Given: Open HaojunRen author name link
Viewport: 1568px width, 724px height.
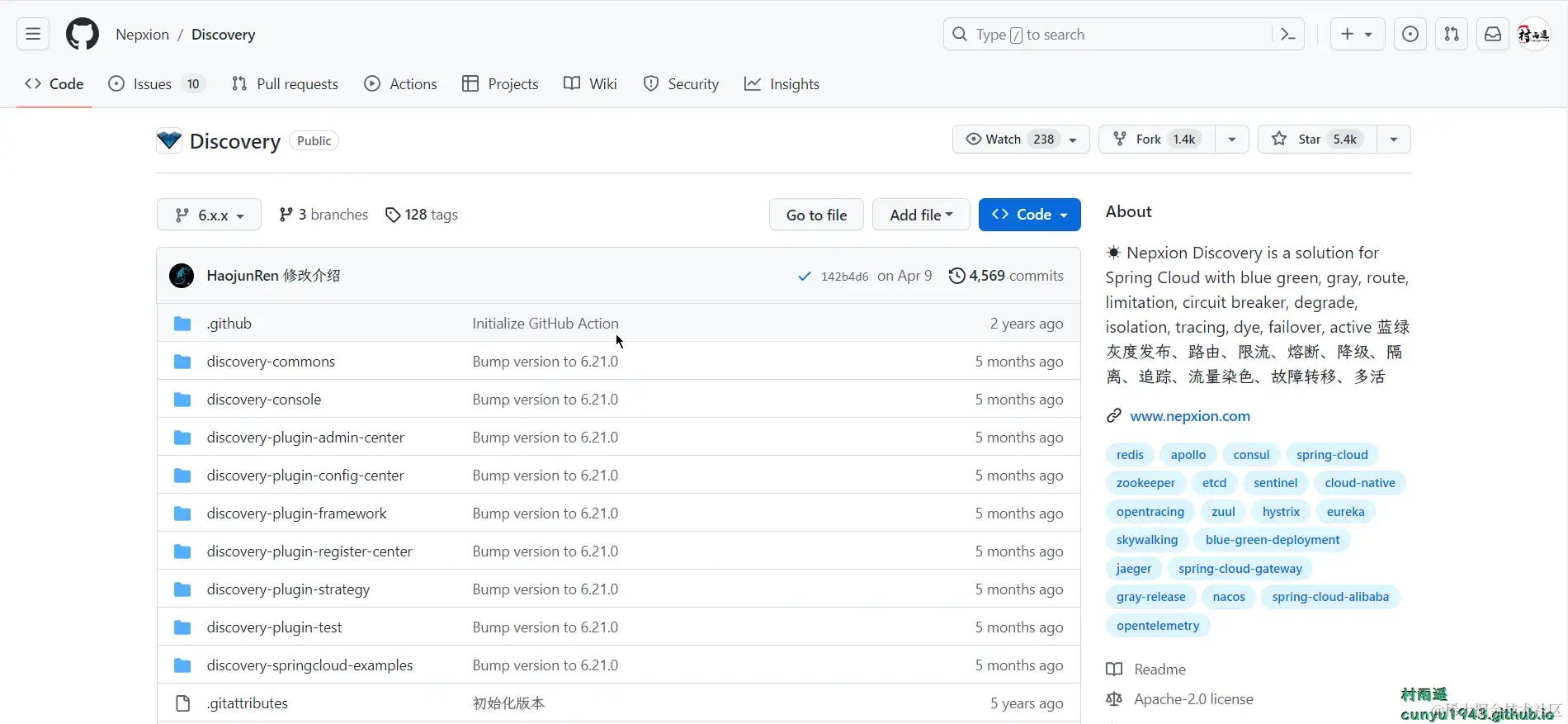Looking at the screenshot, I should (x=243, y=276).
